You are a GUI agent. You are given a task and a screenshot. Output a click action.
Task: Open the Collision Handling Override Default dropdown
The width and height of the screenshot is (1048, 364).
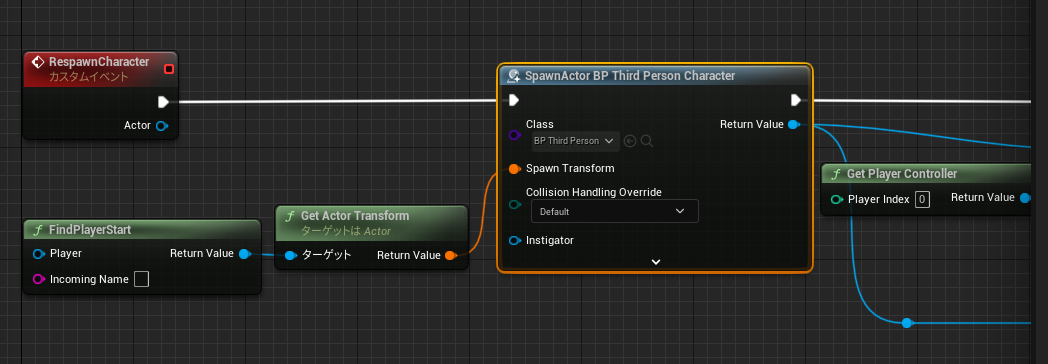[615, 211]
